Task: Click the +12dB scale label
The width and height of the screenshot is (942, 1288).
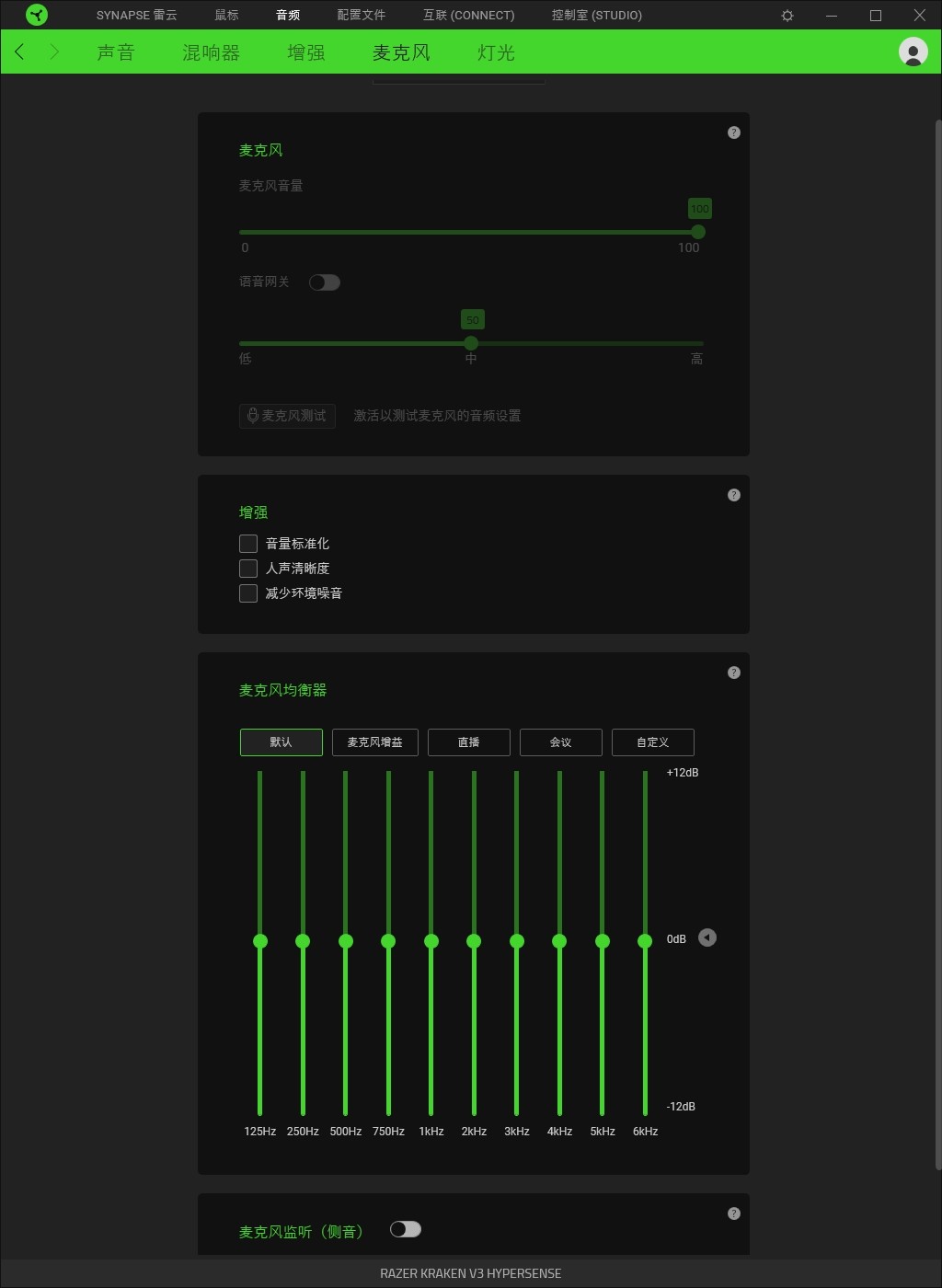Action: pos(683,773)
